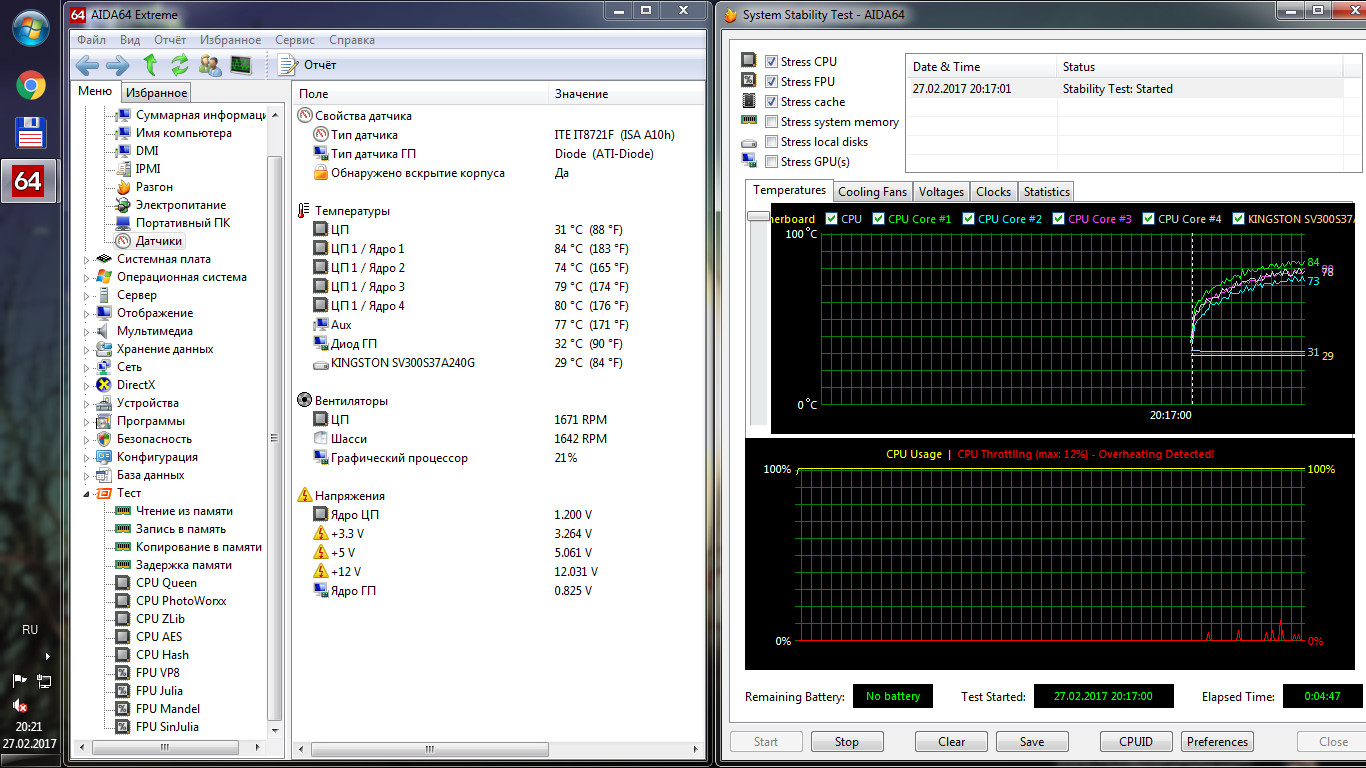The image size is (1366, 768).
Task: Click the Отчёт toolbar button with document icon
Action: pos(307,66)
